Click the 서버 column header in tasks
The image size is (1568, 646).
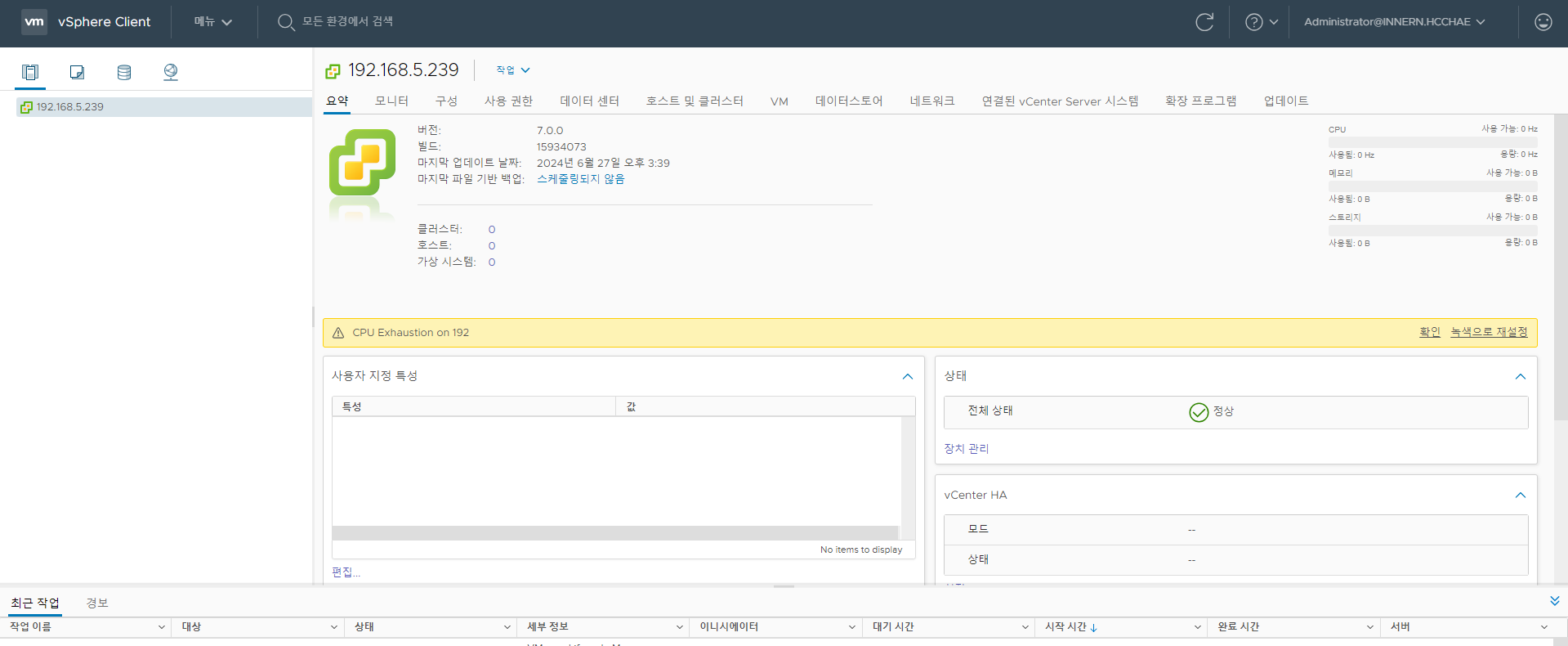pyautogui.click(x=1400, y=627)
